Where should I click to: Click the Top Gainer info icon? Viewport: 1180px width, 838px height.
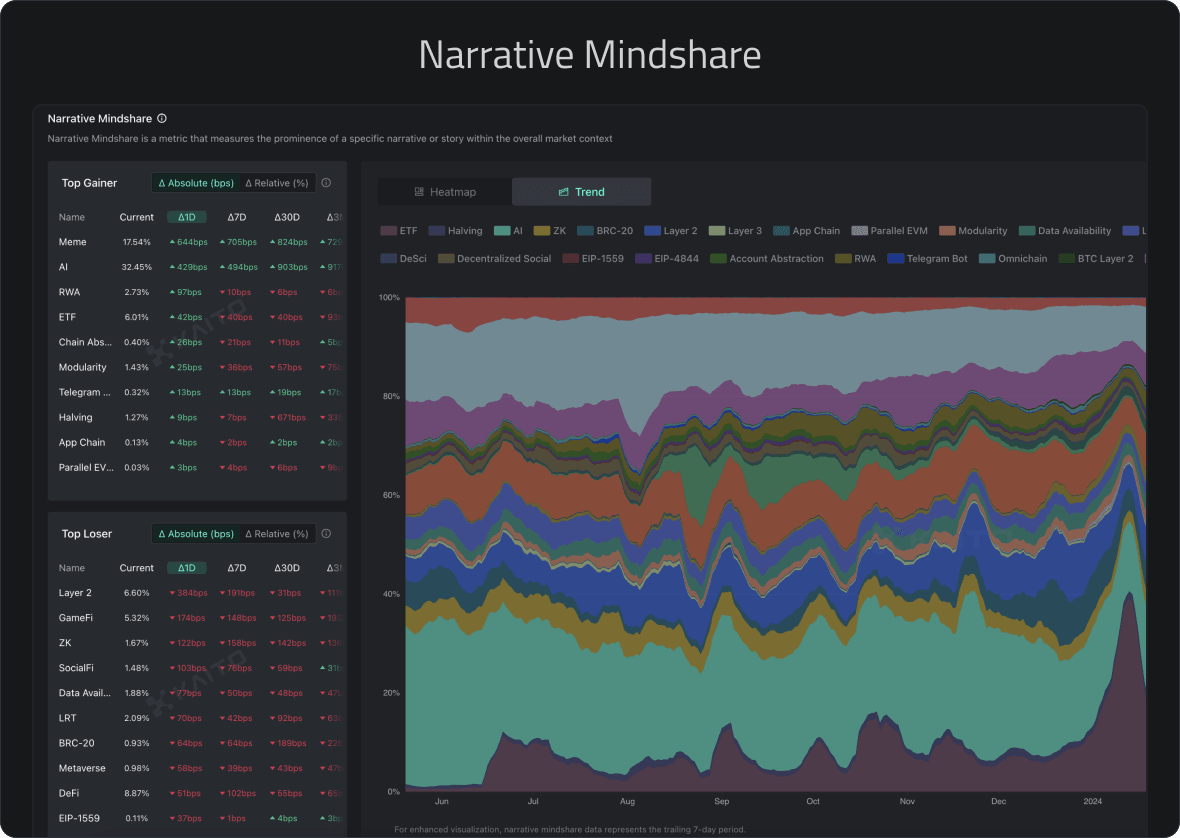(x=326, y=183)
